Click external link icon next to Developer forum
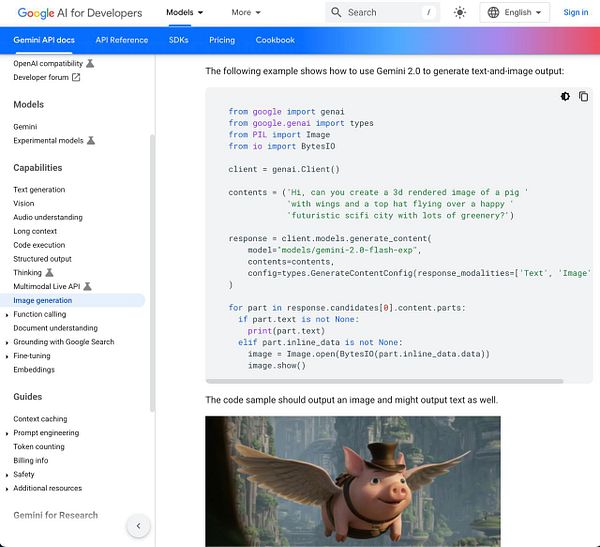 [x=76, y=77]
